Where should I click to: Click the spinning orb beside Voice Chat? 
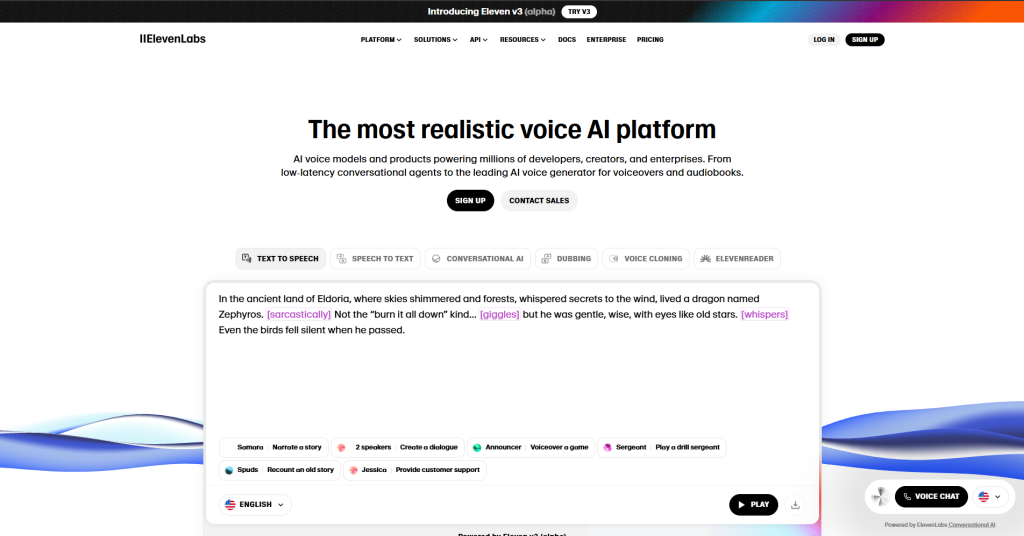[x=880, y=497]
